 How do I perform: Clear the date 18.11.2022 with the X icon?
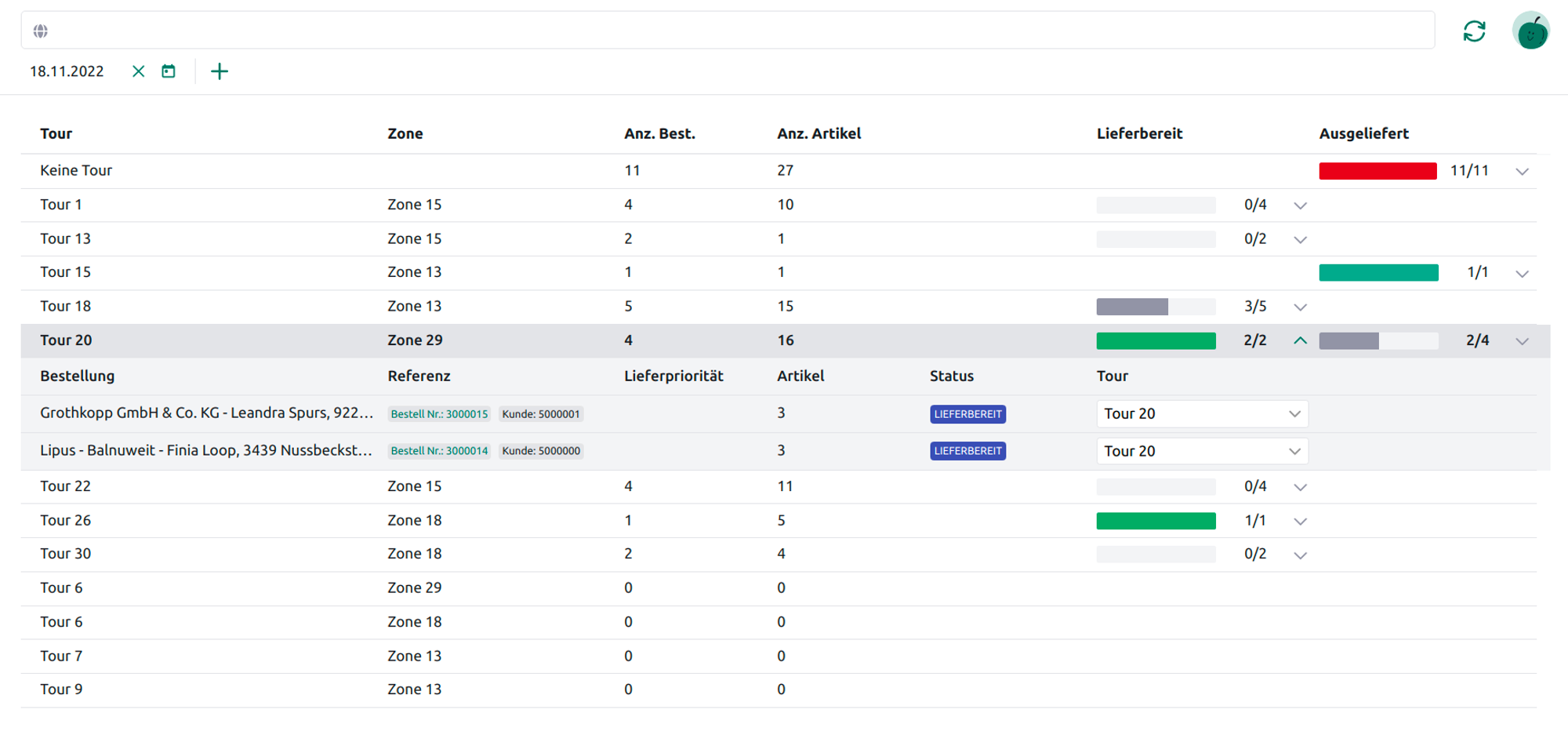pos(139,71)
